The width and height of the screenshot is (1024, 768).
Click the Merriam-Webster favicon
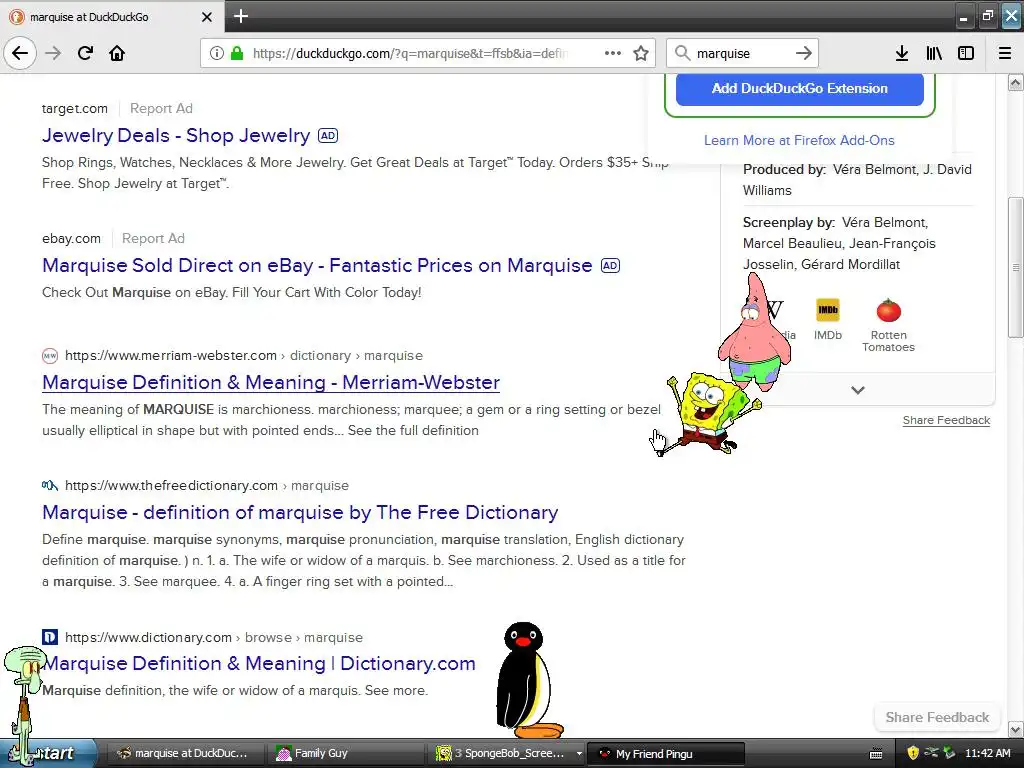coord(50,356)
